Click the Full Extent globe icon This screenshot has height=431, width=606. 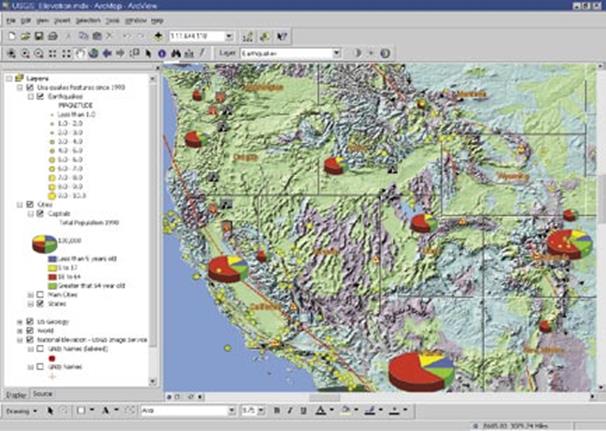(x=92, y=53)
